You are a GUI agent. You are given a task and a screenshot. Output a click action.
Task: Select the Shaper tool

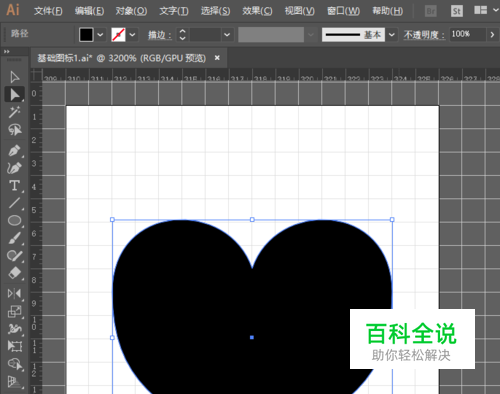[x=14, y=256]
